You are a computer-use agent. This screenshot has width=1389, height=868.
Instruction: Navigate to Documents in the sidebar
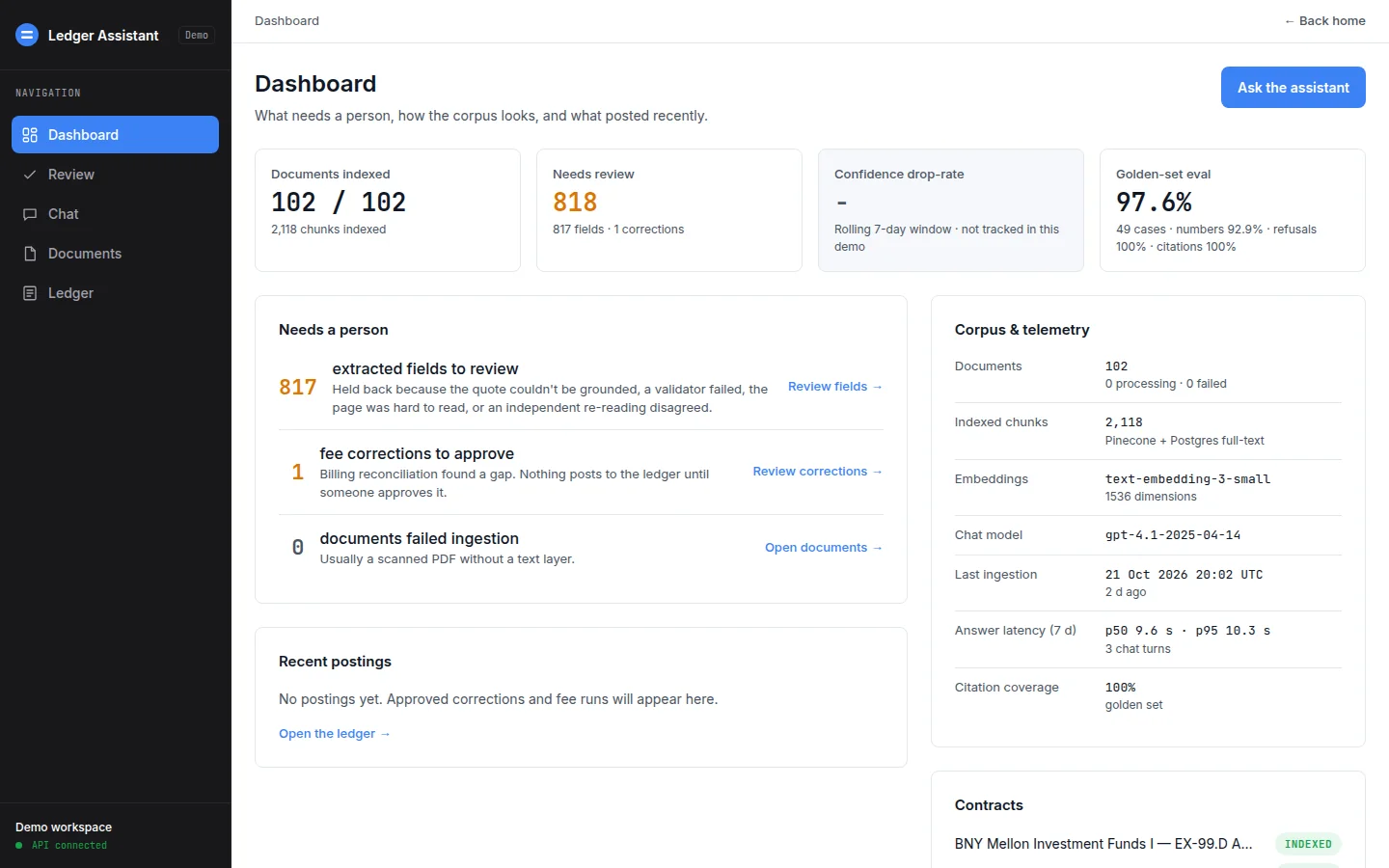coord(115,254)
